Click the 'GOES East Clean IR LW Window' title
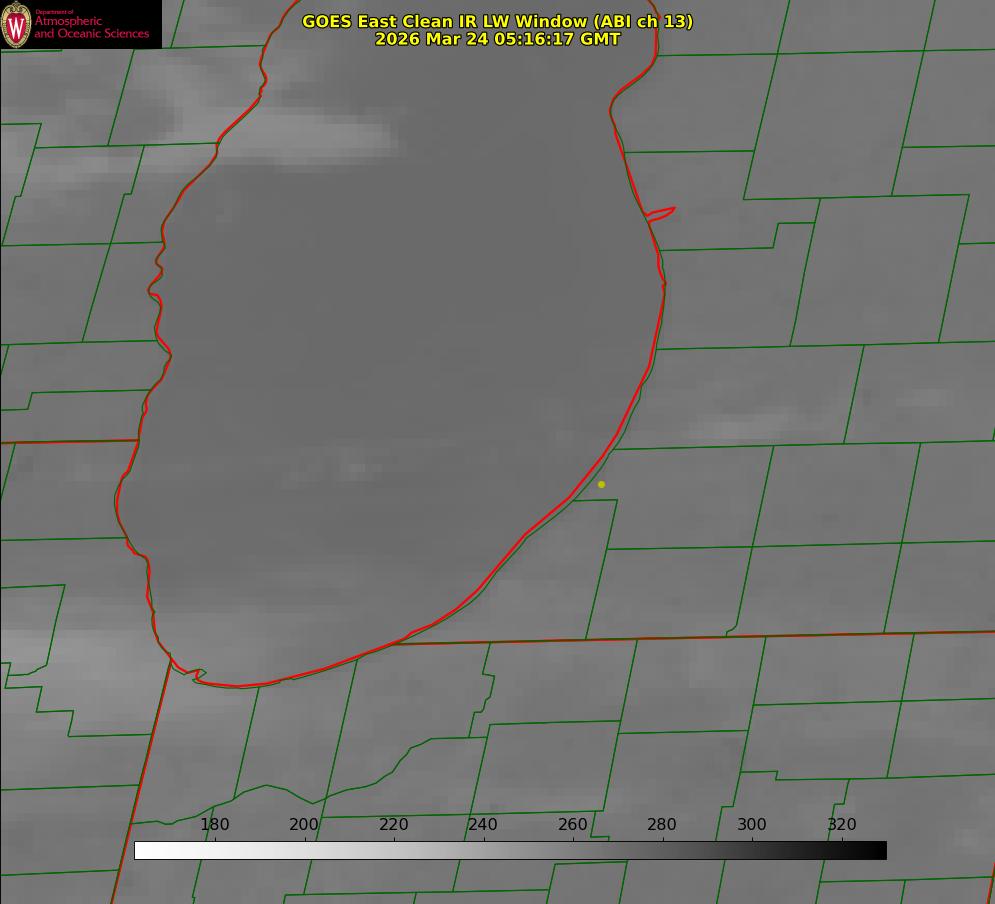Viewport: 995px width, 904px height. coord(498,21)
